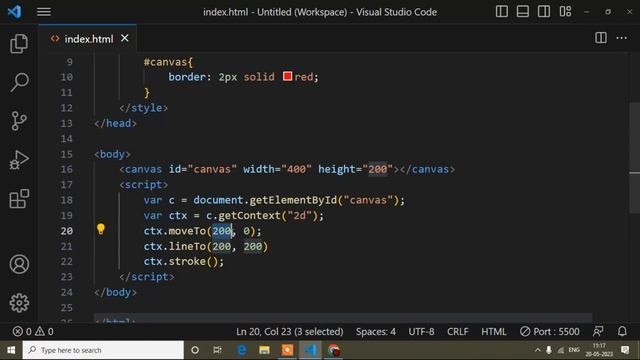640x360 pixels.
Task: Open the Windows Action Center icon
Action: click(625, 350)
